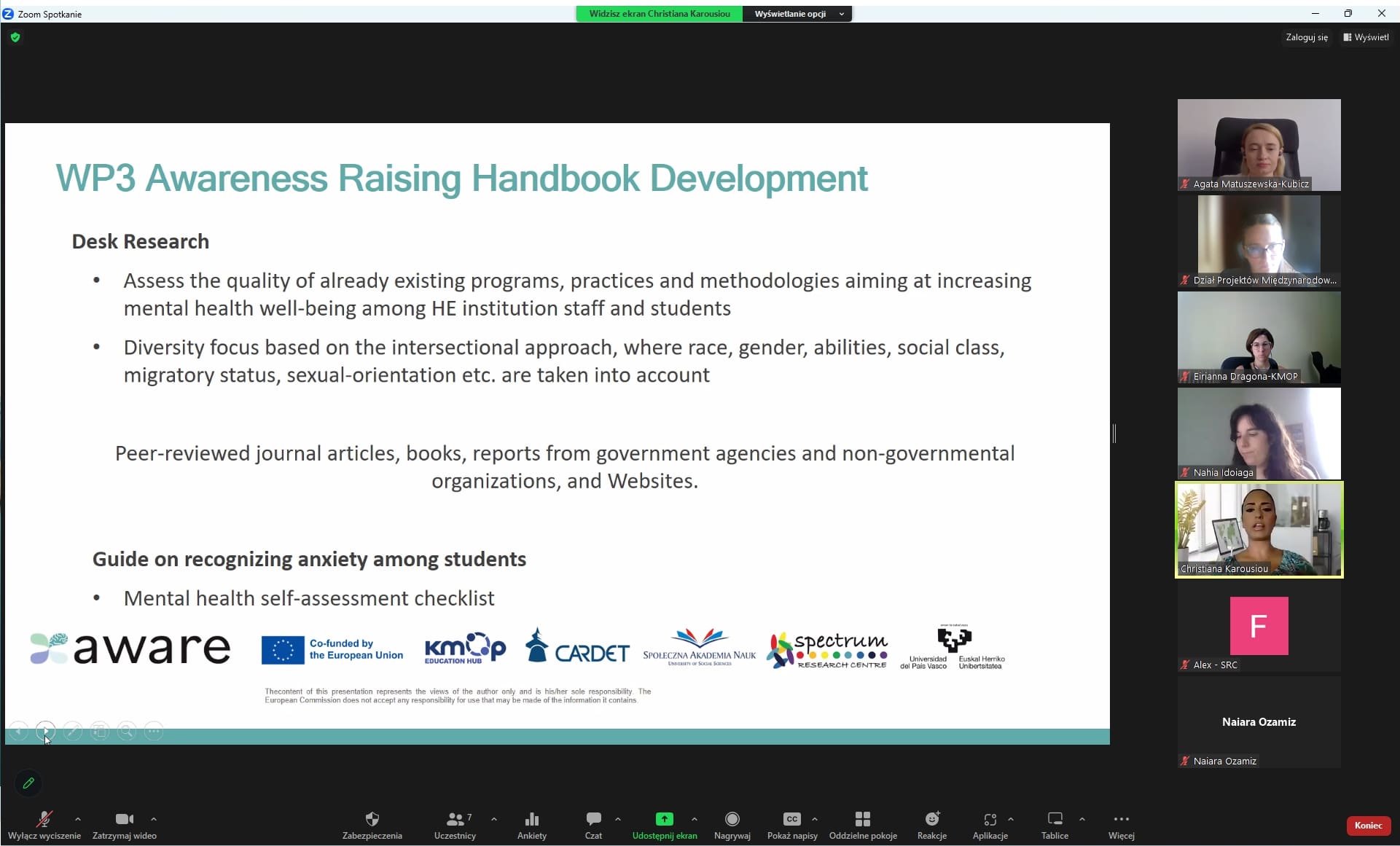Click slide zoom magnifier icon
The height and width of the screenshot is (846, 1400).
pos(127,731)
